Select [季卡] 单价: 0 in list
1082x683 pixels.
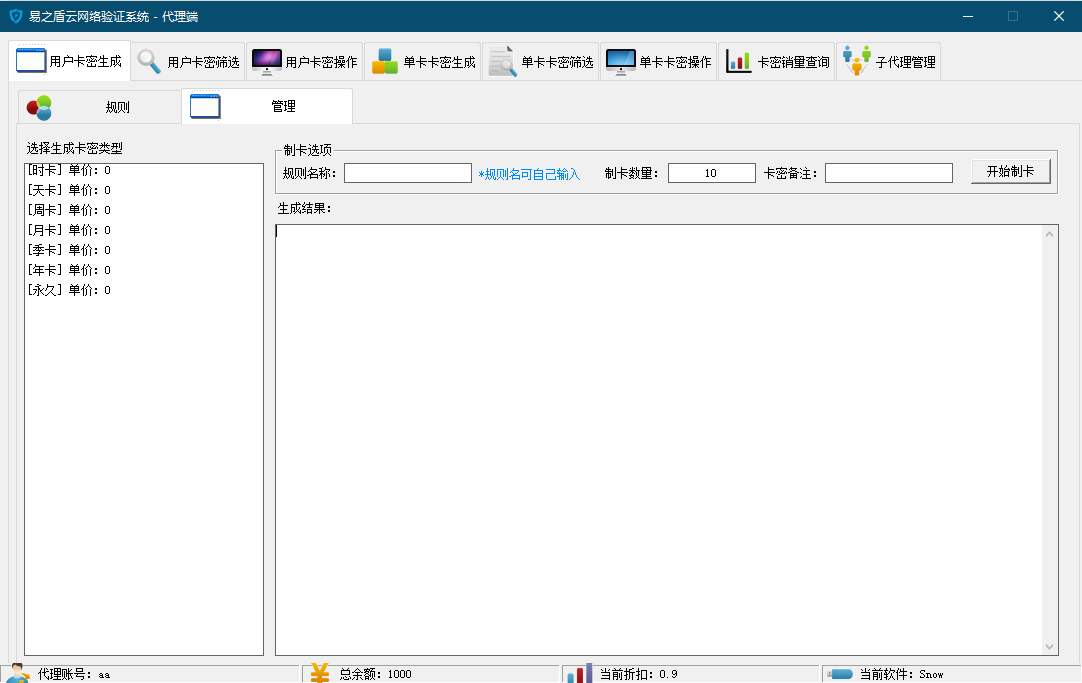tap(144, 250)
